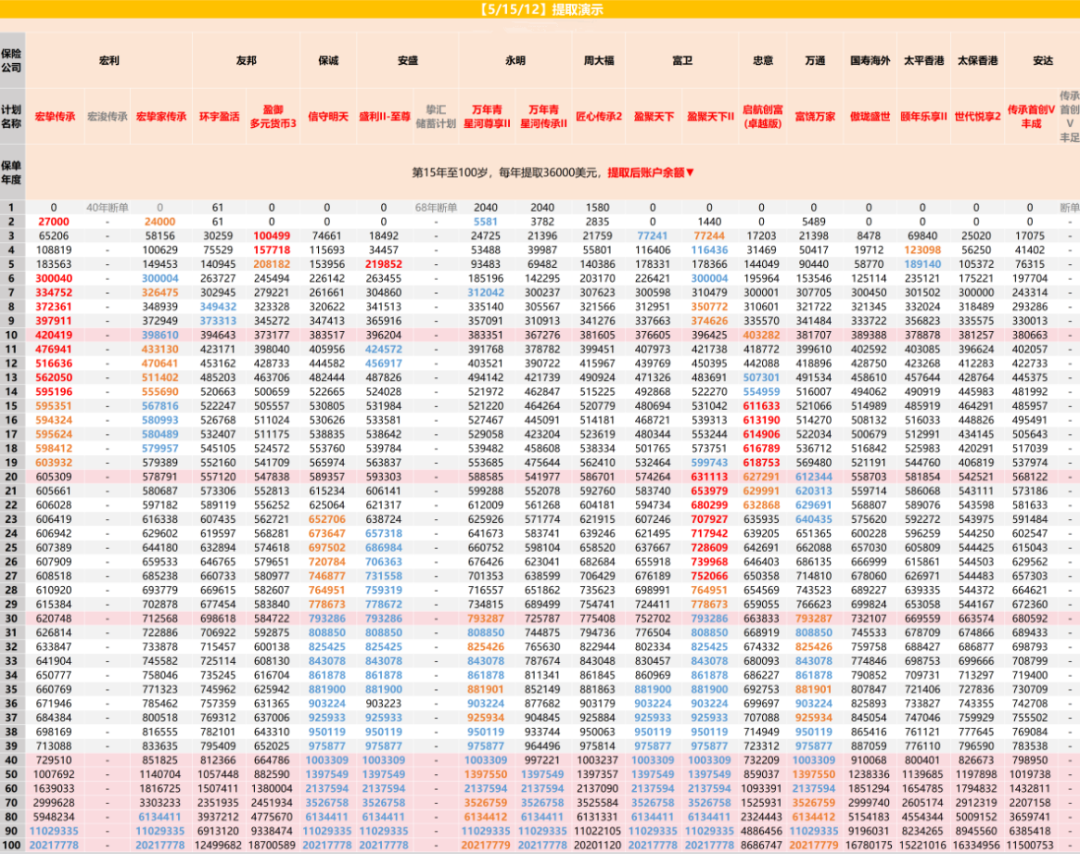Select the 友邦 company header cell

pos(245,61)
